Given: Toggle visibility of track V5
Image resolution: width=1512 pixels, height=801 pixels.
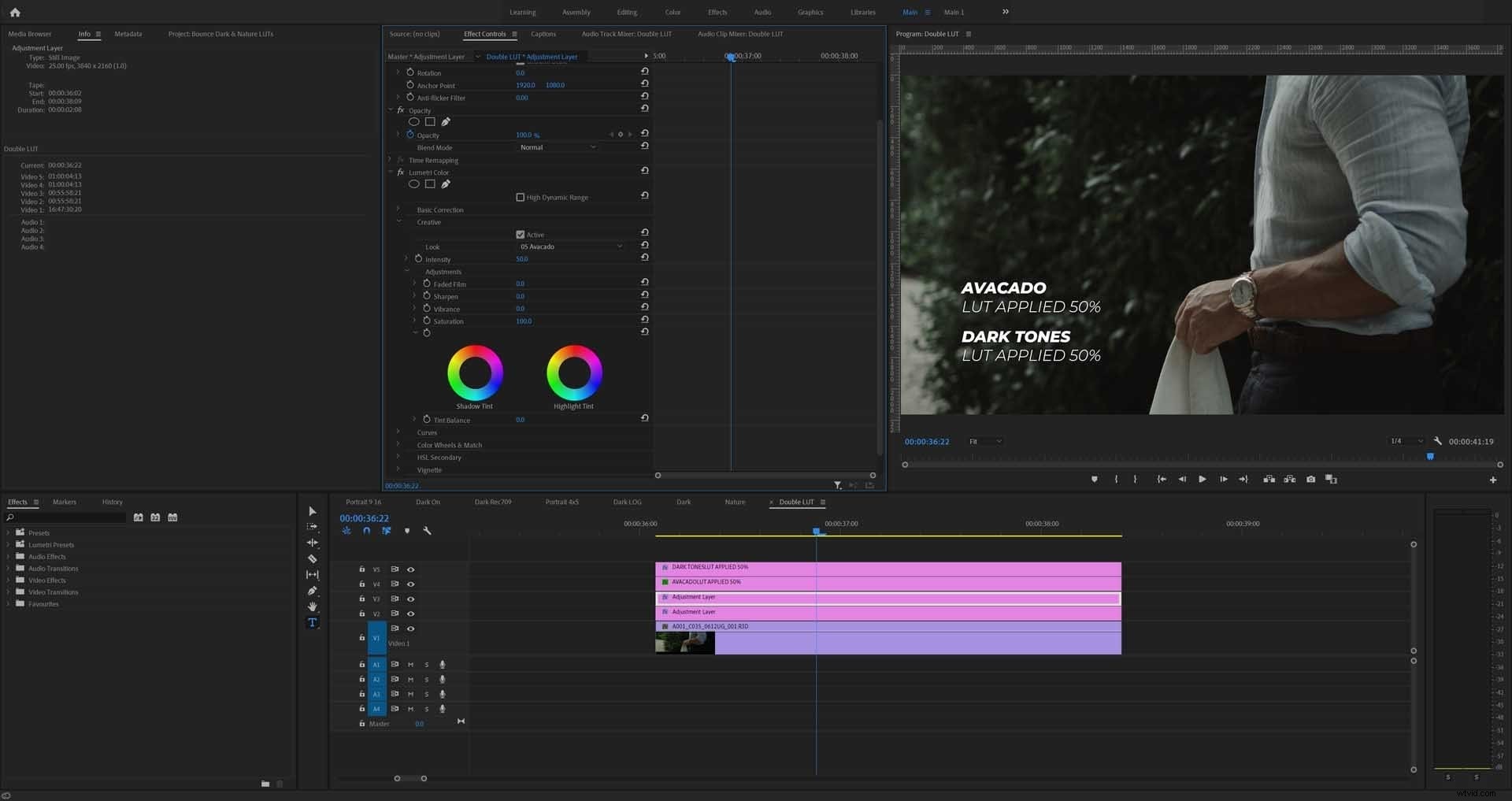Looking at the screenshot, I should point(410,569).
